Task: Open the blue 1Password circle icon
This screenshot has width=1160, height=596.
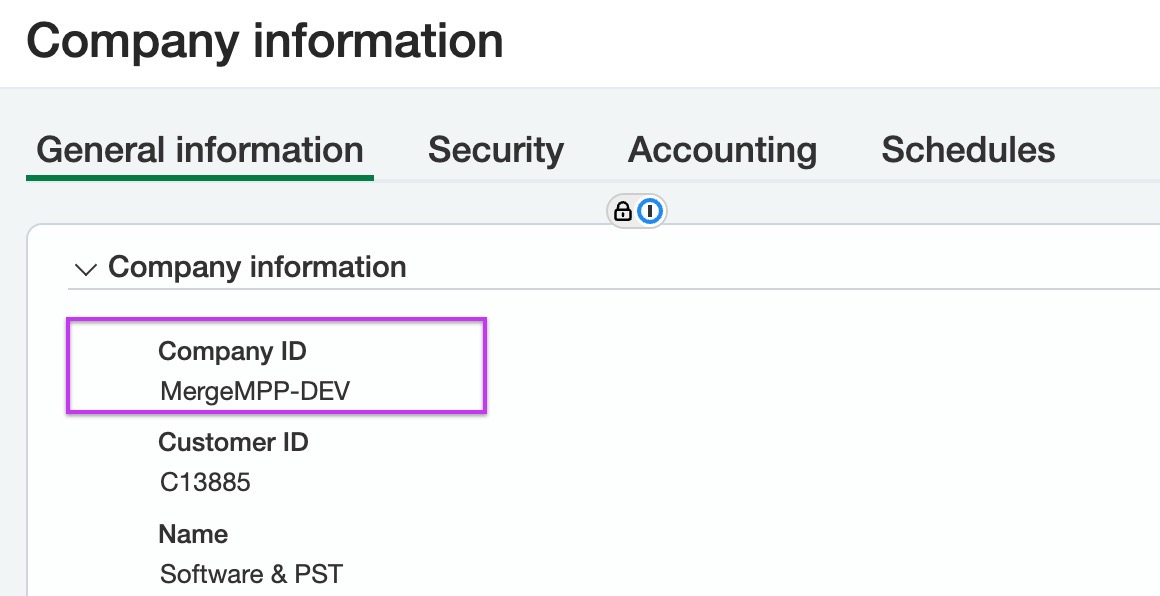Action: 650,211
